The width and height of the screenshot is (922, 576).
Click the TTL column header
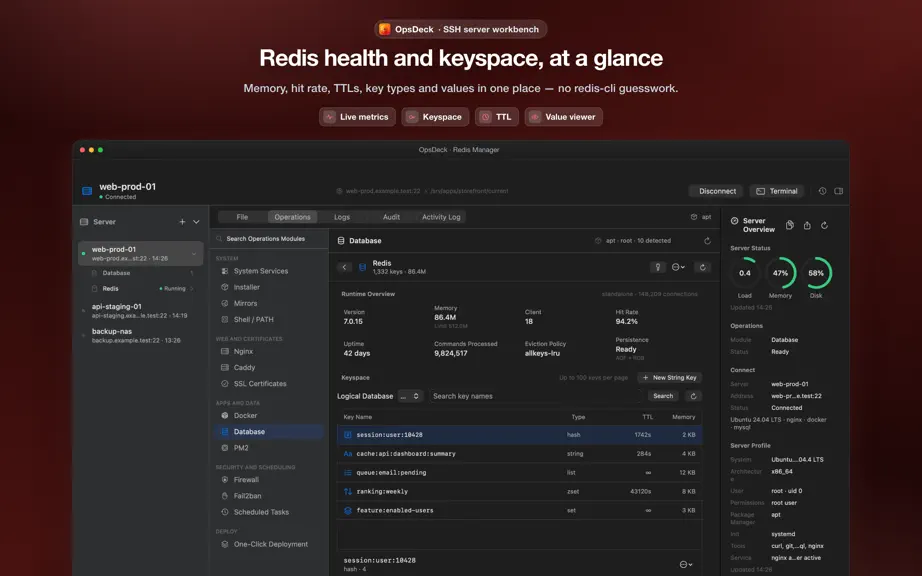(x=647, y=417)
